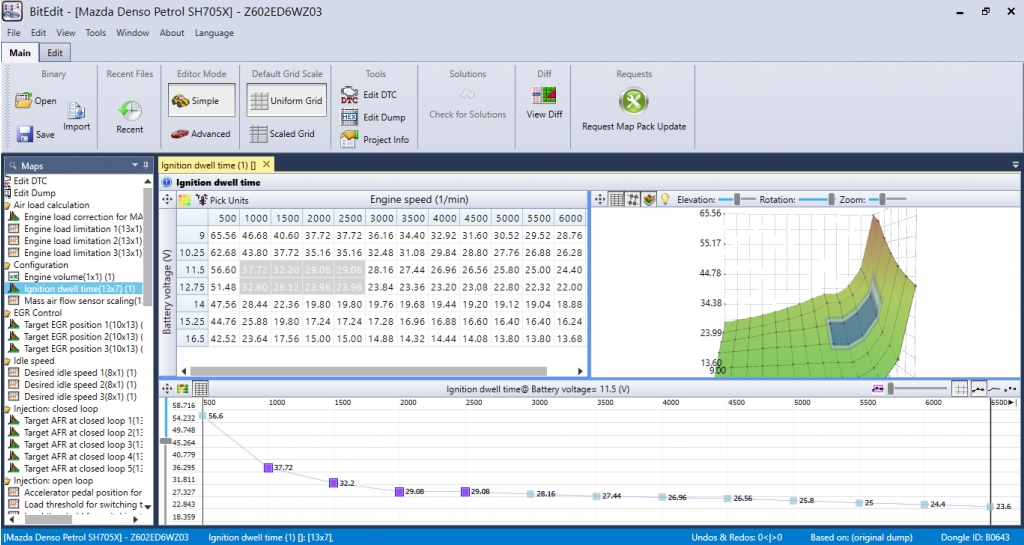Image resolution: width=1024 pixels, height=545 pixels.
Task: Collapse EGR Control folder
Action: tap(8, 313)
